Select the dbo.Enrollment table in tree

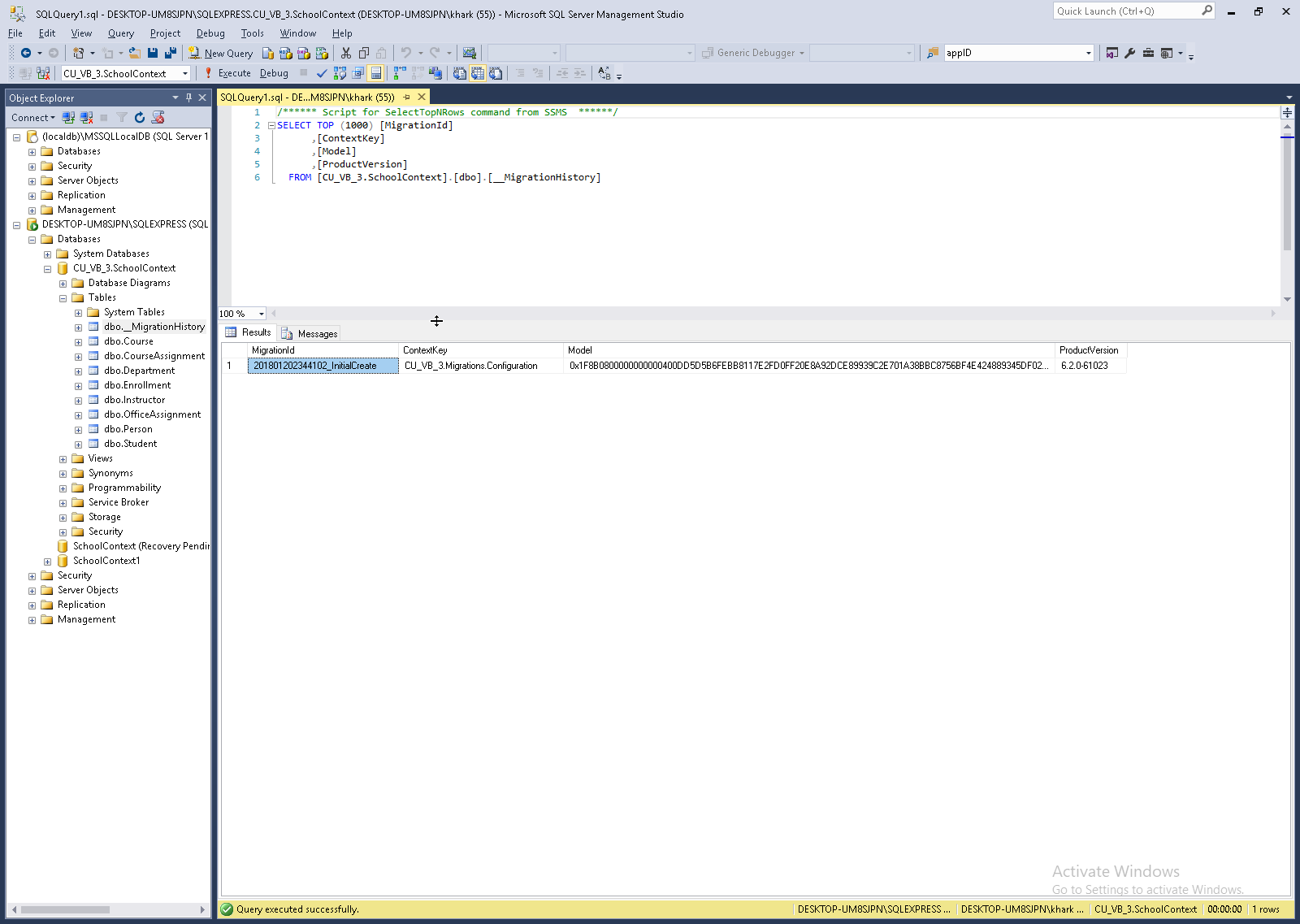(x=137, y=385)
